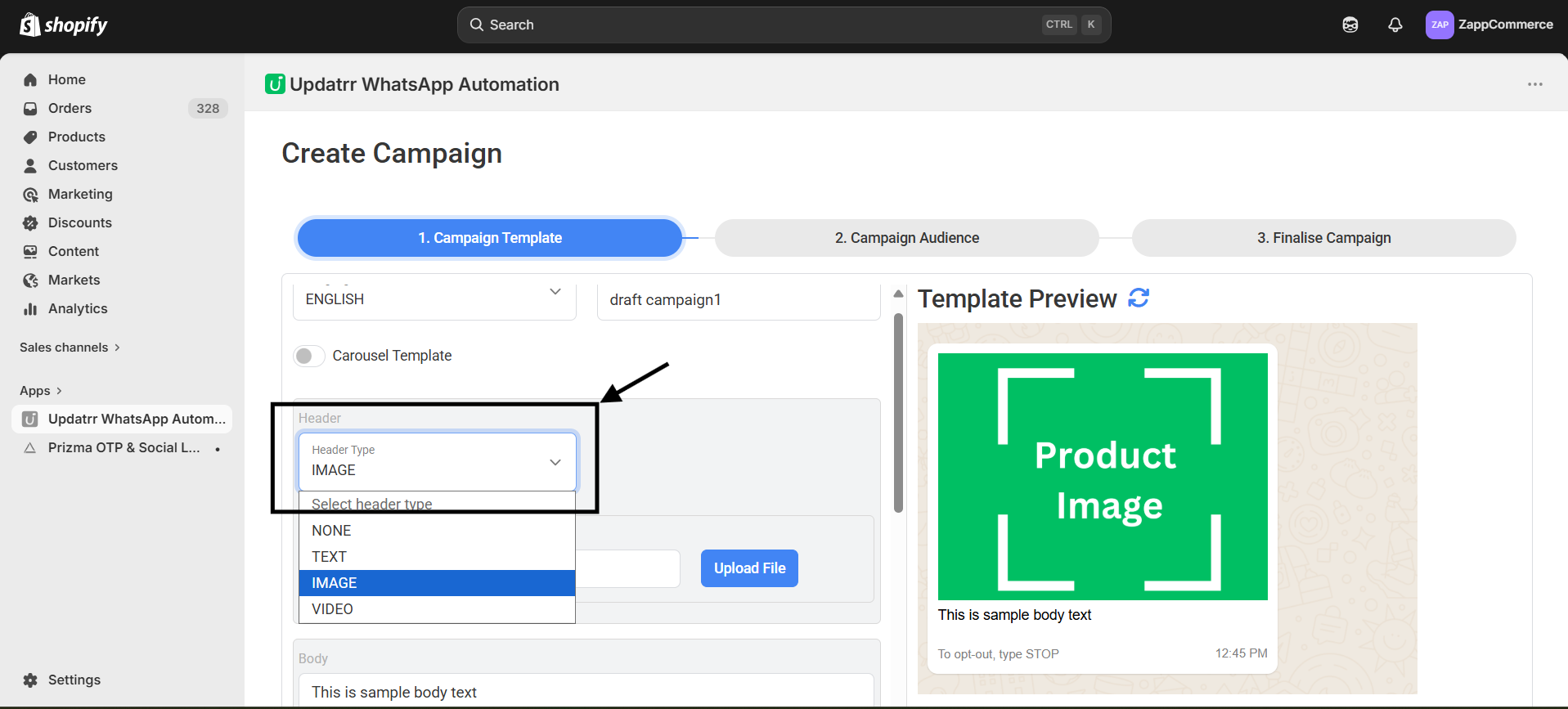Click the Shopify Sidekick icon in top bar
1568x709 pixels.
point(1350,25)
